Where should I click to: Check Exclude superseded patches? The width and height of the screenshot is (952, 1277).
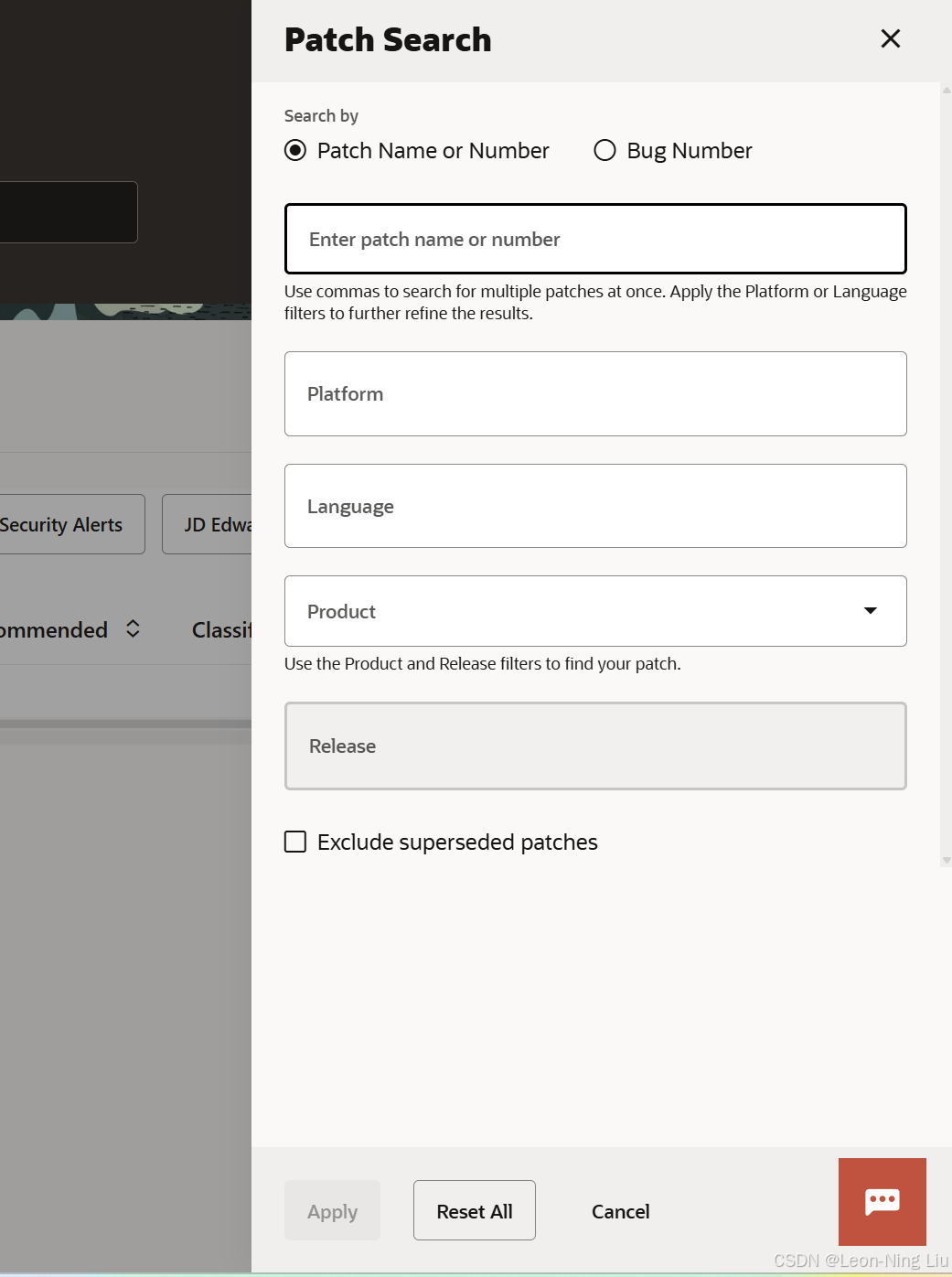pyautogui.click(x=295, y=842)
